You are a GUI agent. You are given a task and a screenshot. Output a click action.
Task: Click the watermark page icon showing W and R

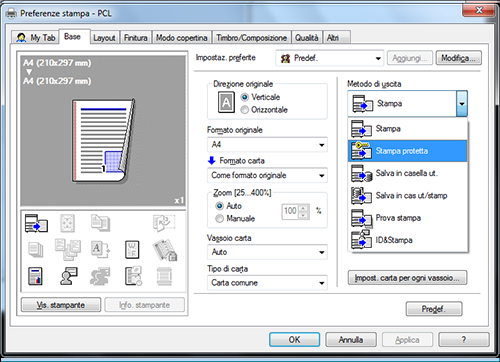tap(132, 250)
